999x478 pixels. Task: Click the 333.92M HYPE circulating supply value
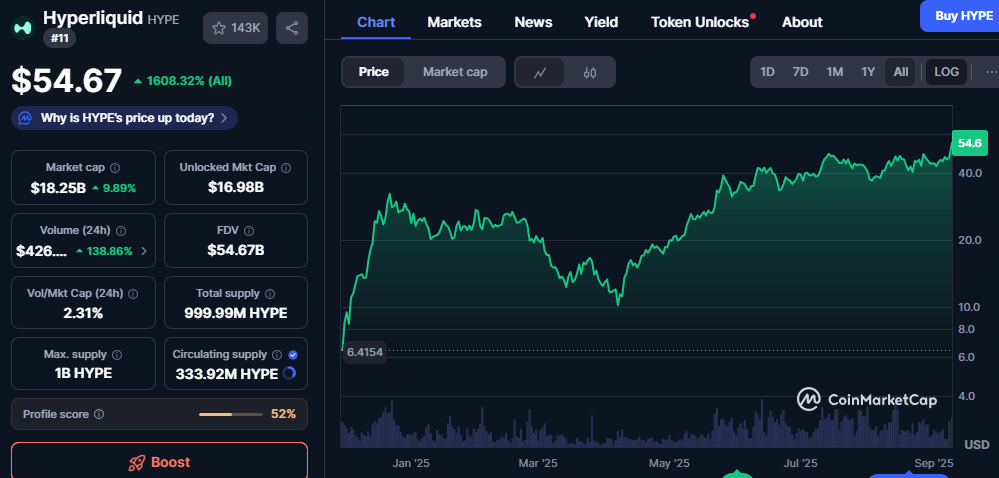[x=227, y=374]
